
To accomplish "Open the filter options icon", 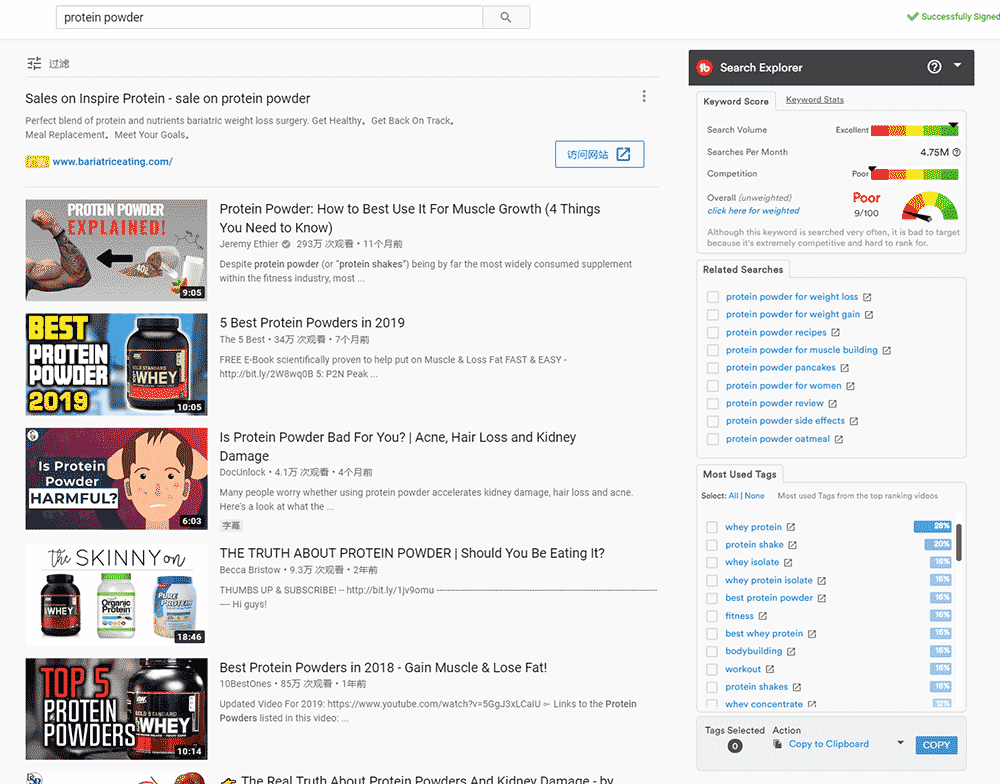I will (x=34, y=63).
